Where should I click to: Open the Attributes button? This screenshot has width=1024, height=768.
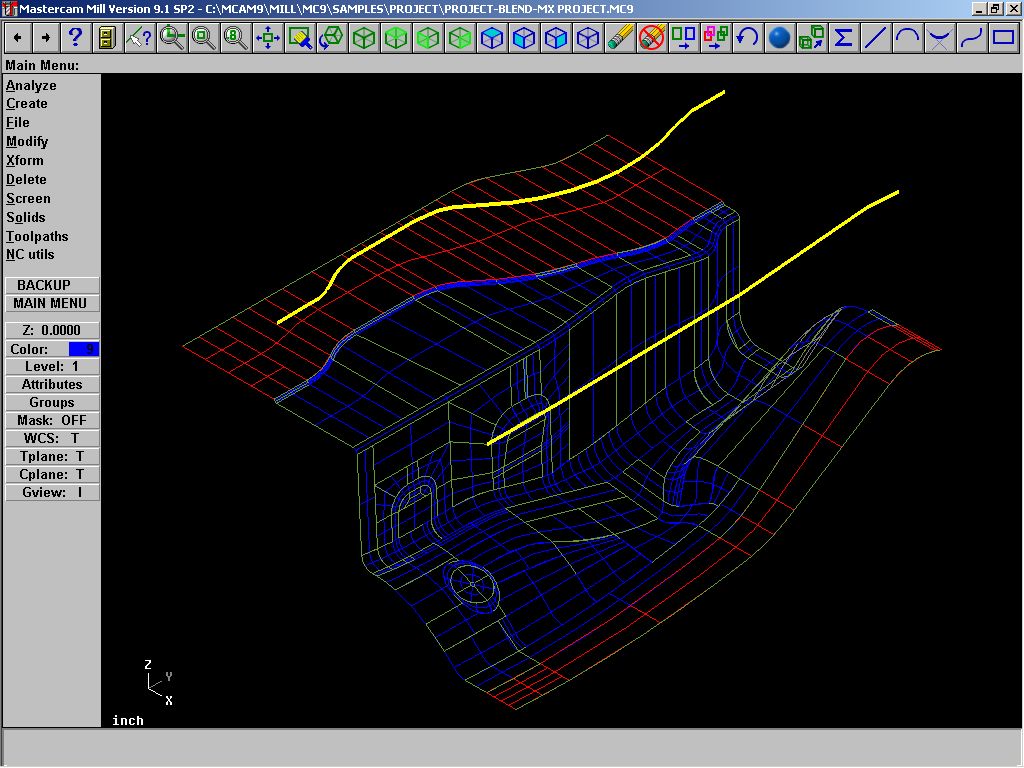tap(52, 385)
